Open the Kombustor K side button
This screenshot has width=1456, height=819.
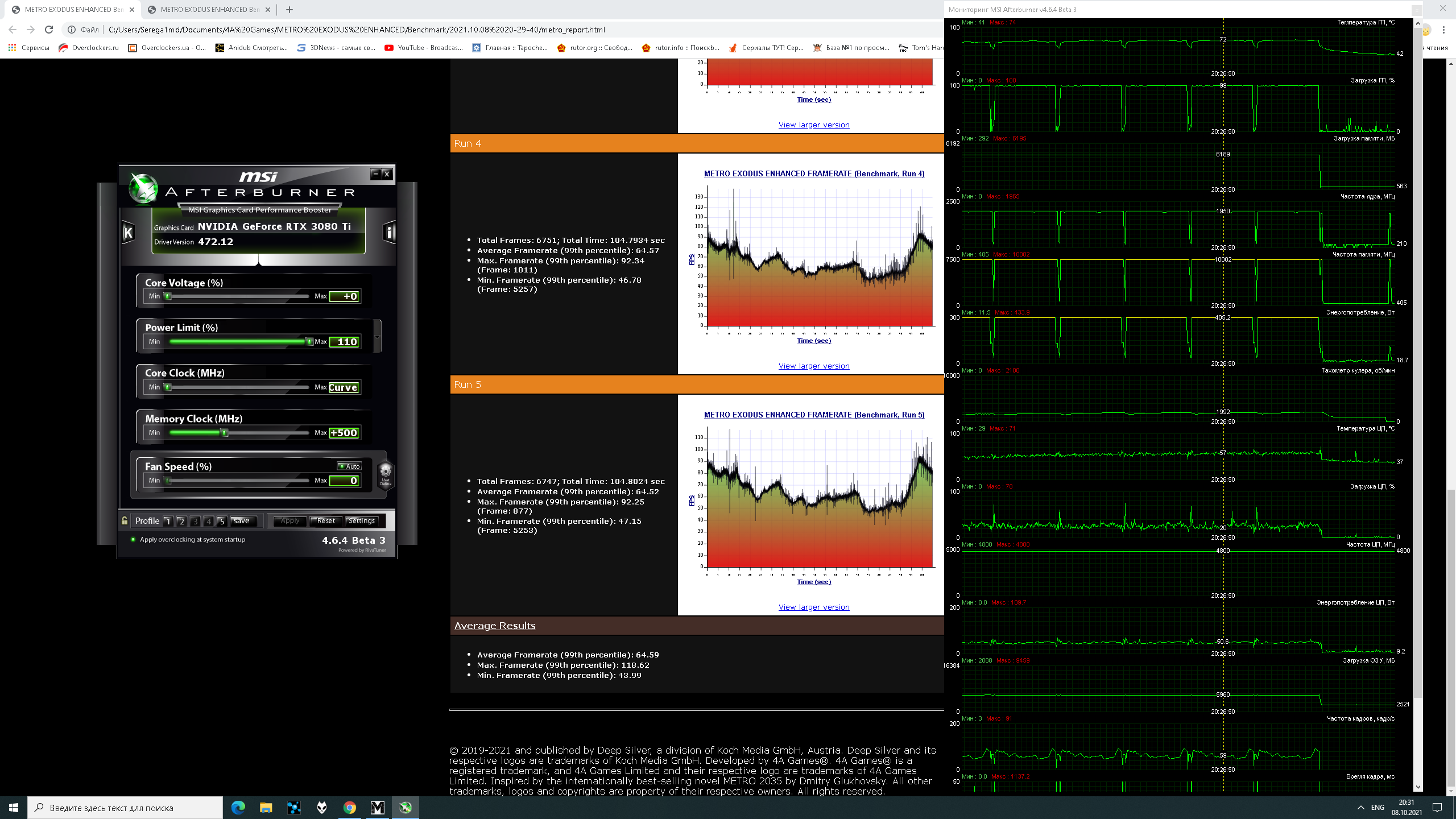pos(128,232)
